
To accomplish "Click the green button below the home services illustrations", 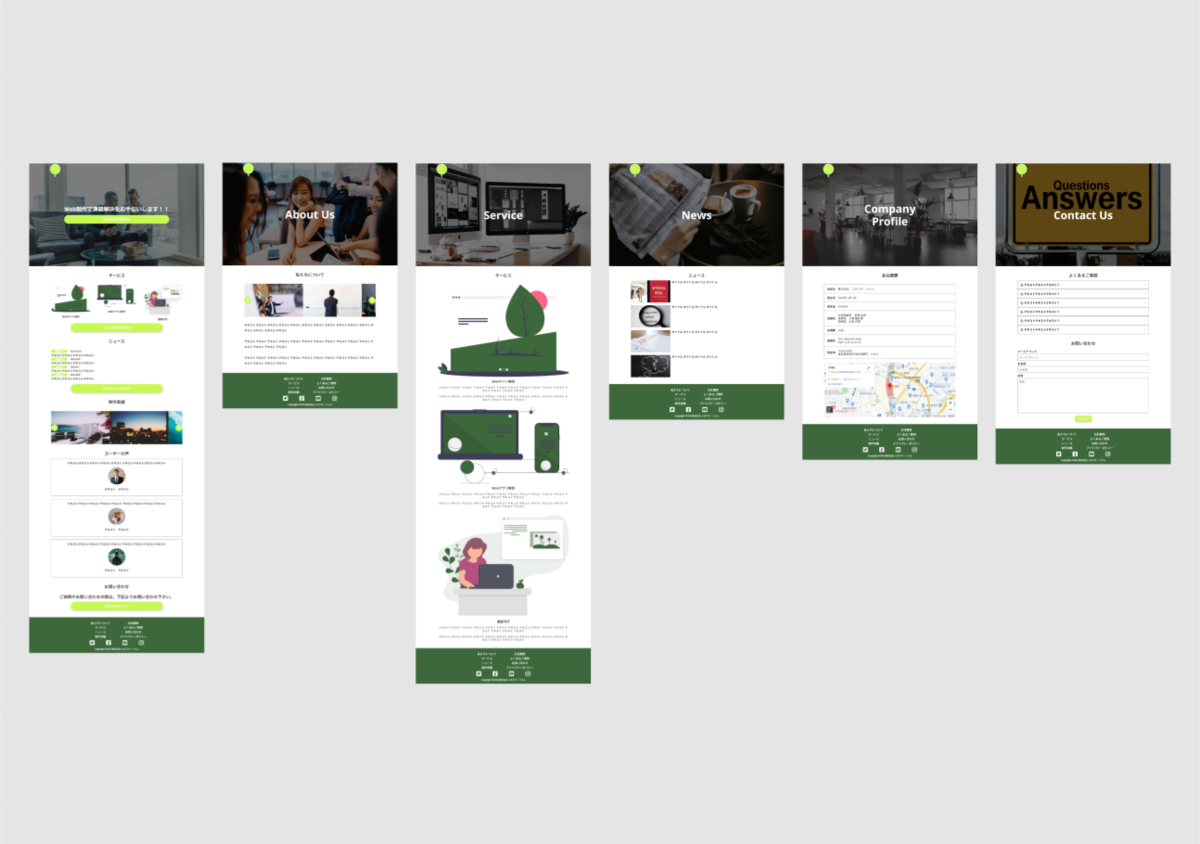I will pos(116,327).
